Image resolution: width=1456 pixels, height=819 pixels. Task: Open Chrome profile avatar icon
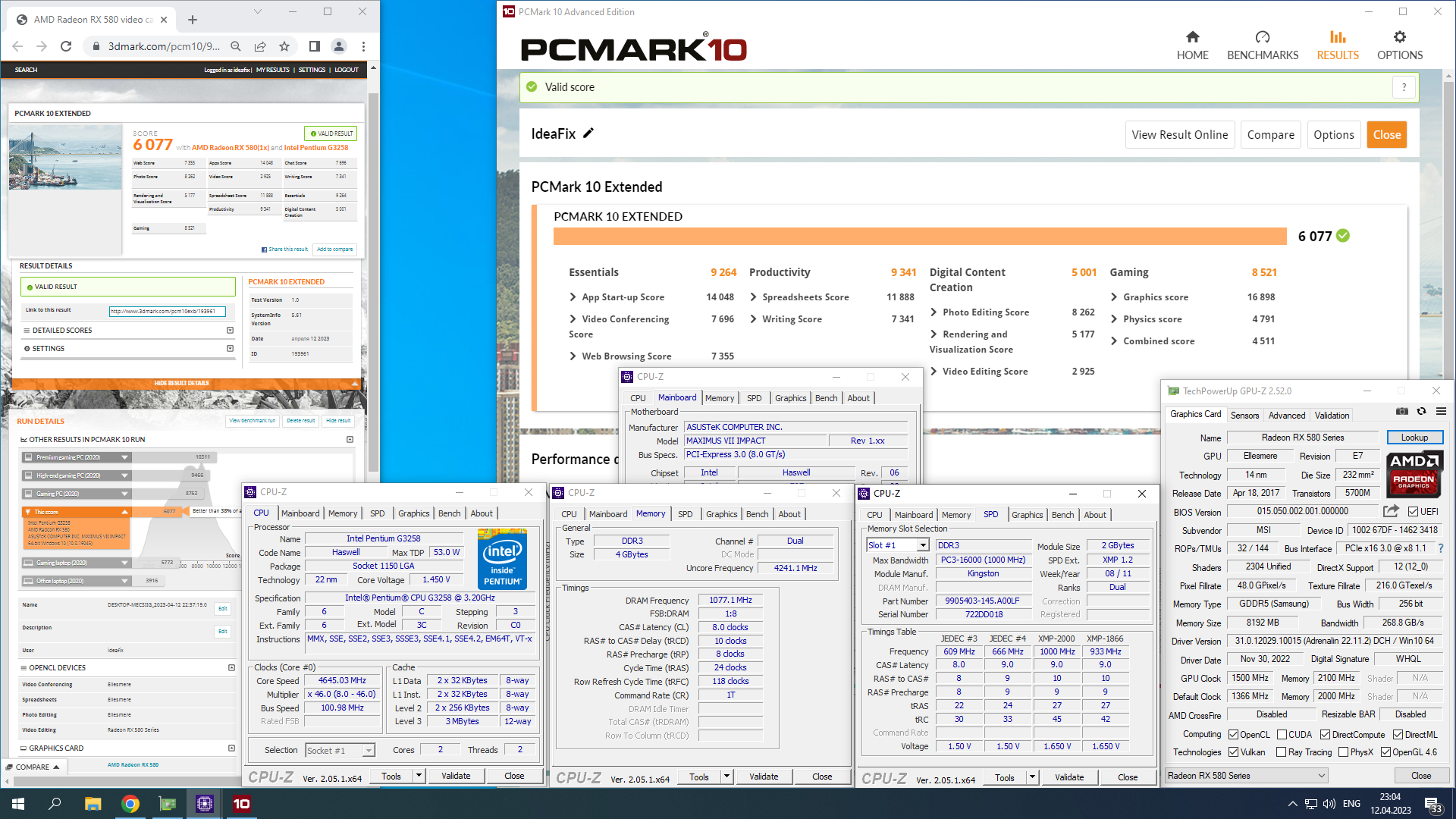tap(339, 46)
